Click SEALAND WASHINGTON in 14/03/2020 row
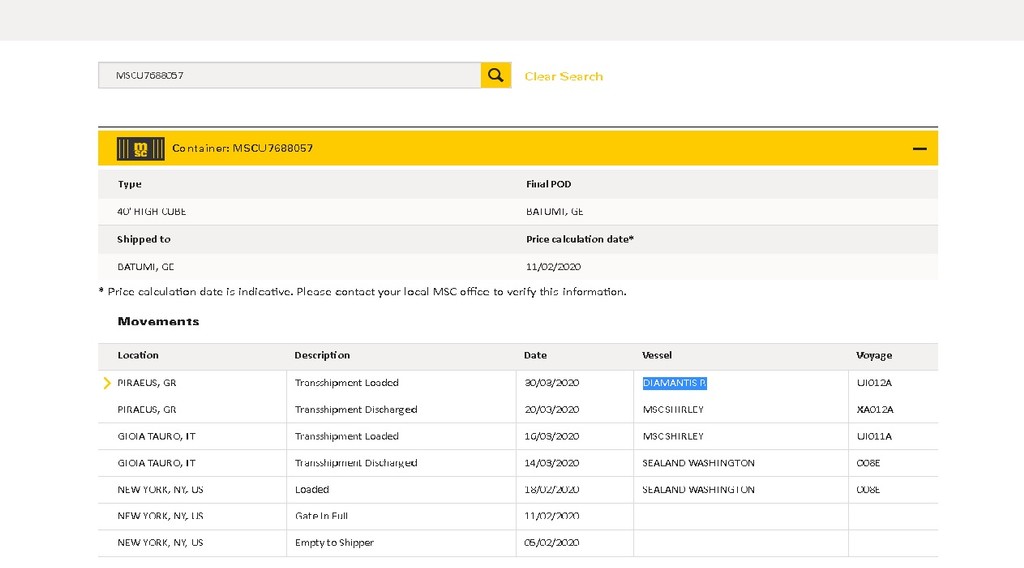The width and height of the screenshot is (1024, 568). (698, 463)
